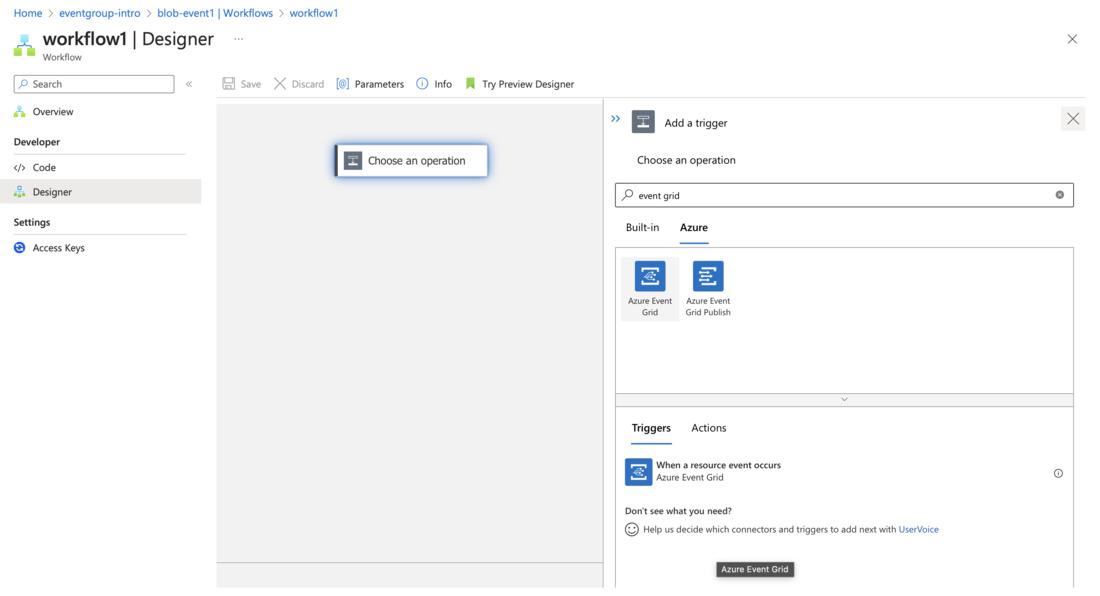The height and width of the screenshot is (596, 1100).
Task: Close the workflow1 Designer blade
Action: tap(1072, 39)
